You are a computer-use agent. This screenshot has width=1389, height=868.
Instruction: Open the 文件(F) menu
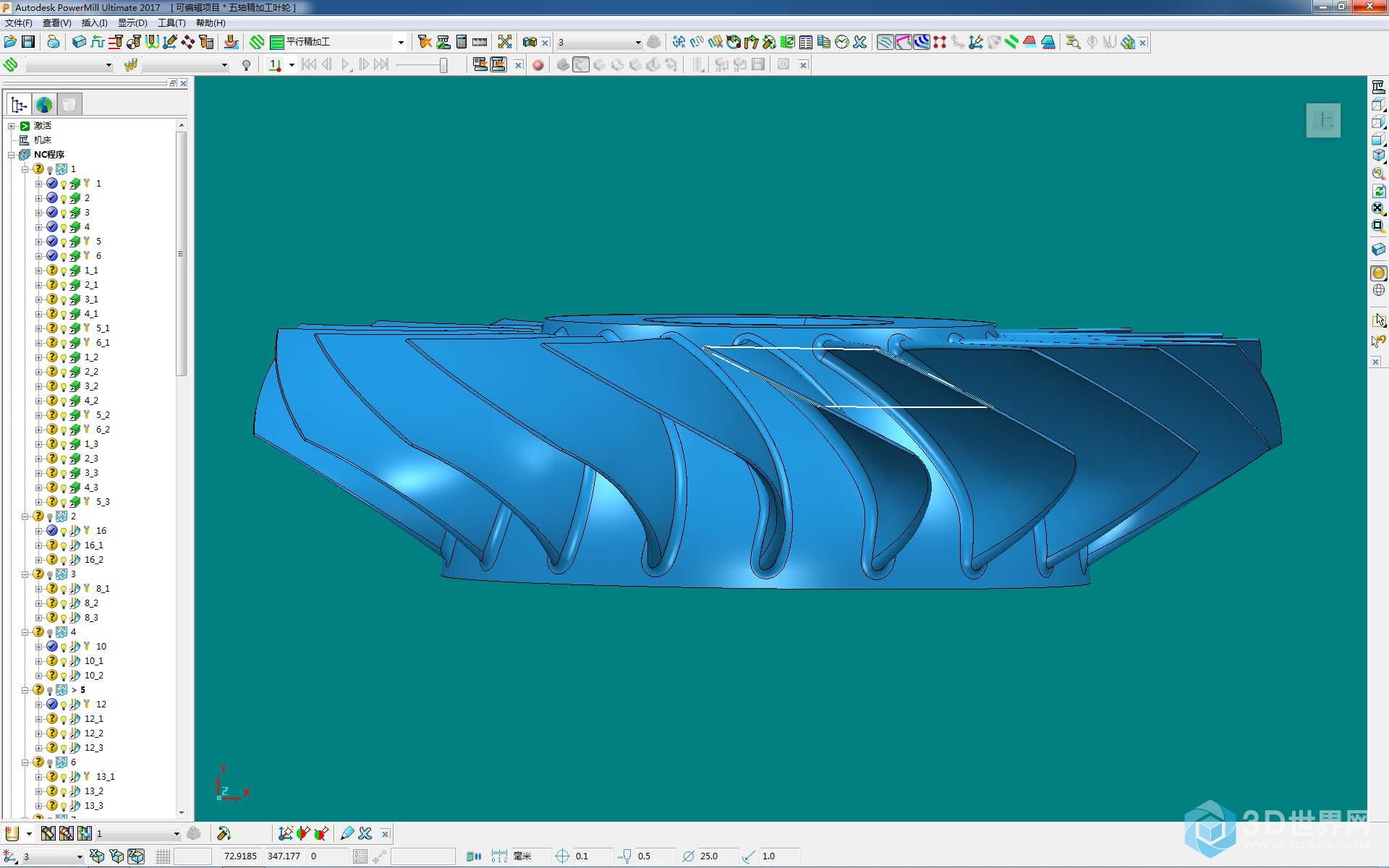point(19,22)
